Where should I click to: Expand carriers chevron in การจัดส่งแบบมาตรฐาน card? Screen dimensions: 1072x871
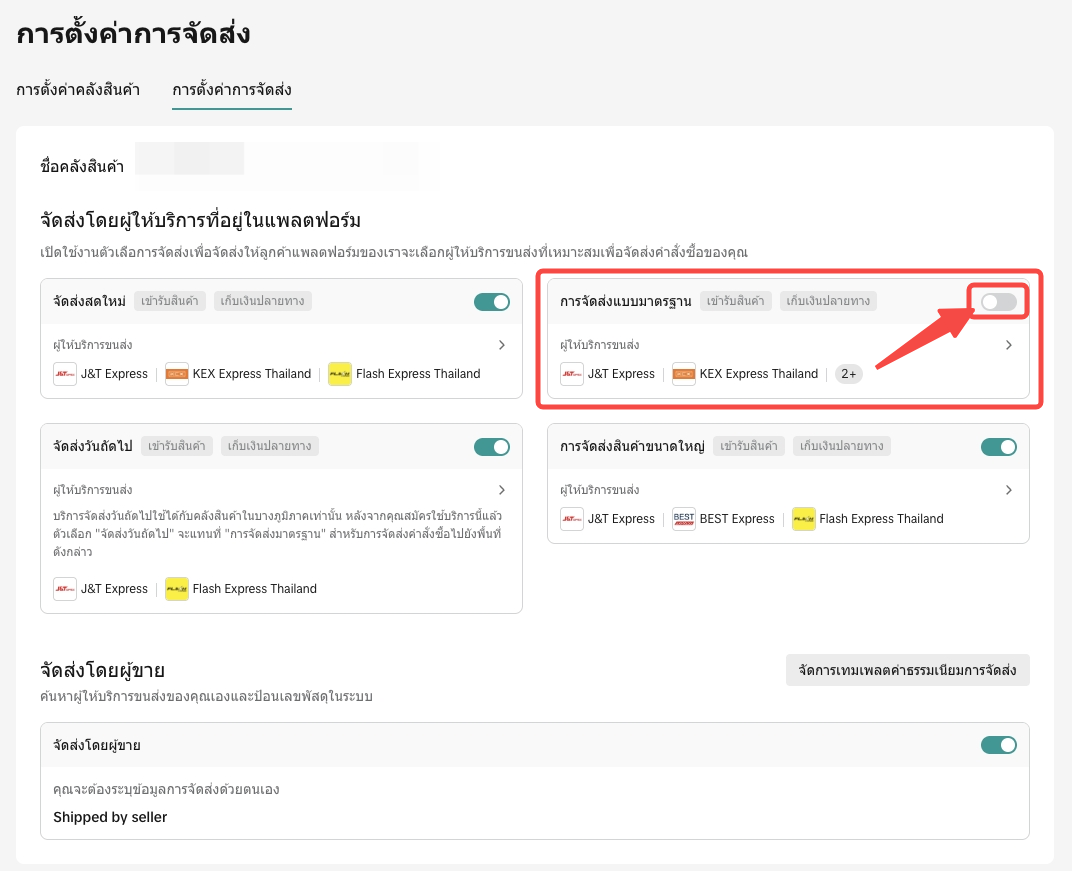[x=1008, y=345]
